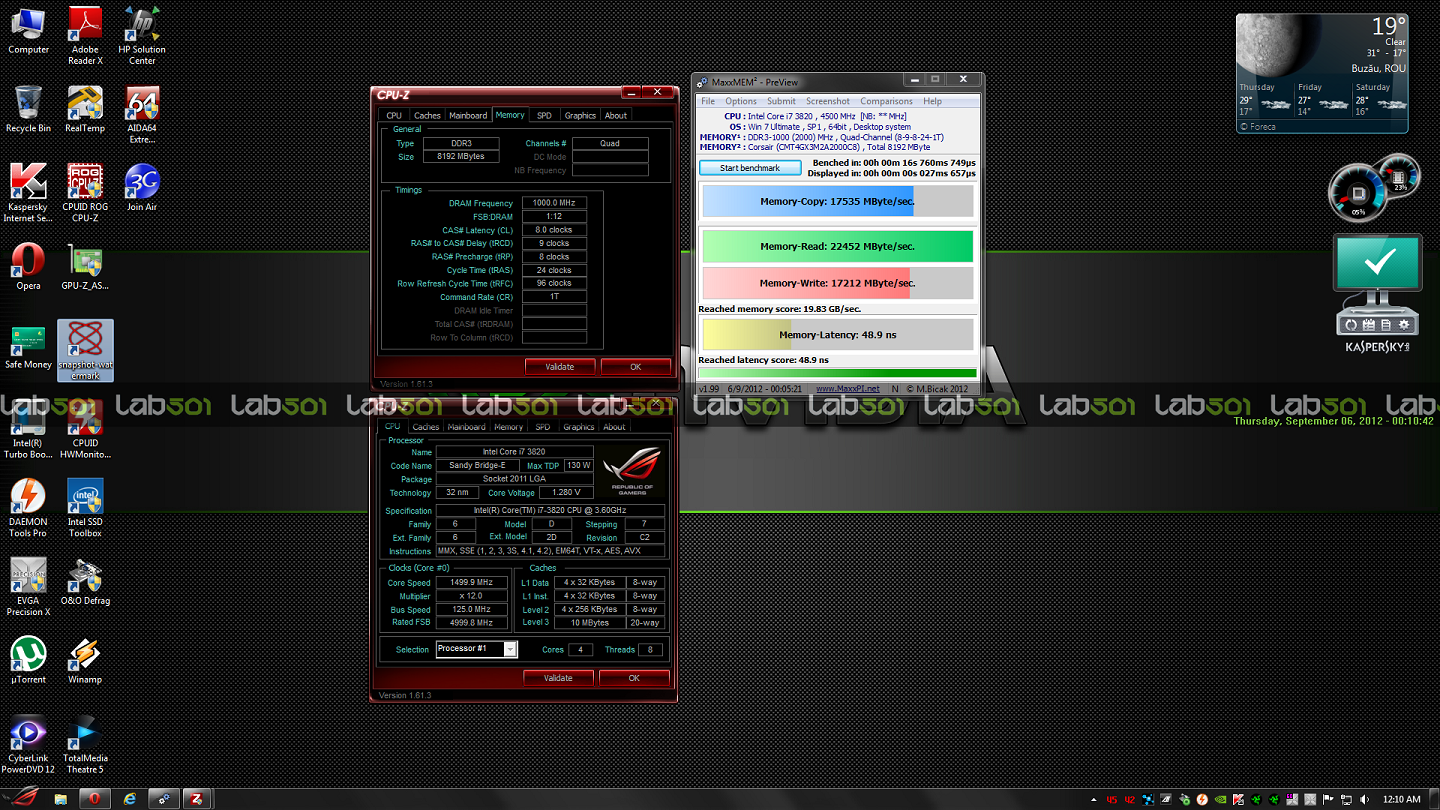Select CPUID ROG CPU-Z desktop icon

pyautogui.click(x=85, y=193)
